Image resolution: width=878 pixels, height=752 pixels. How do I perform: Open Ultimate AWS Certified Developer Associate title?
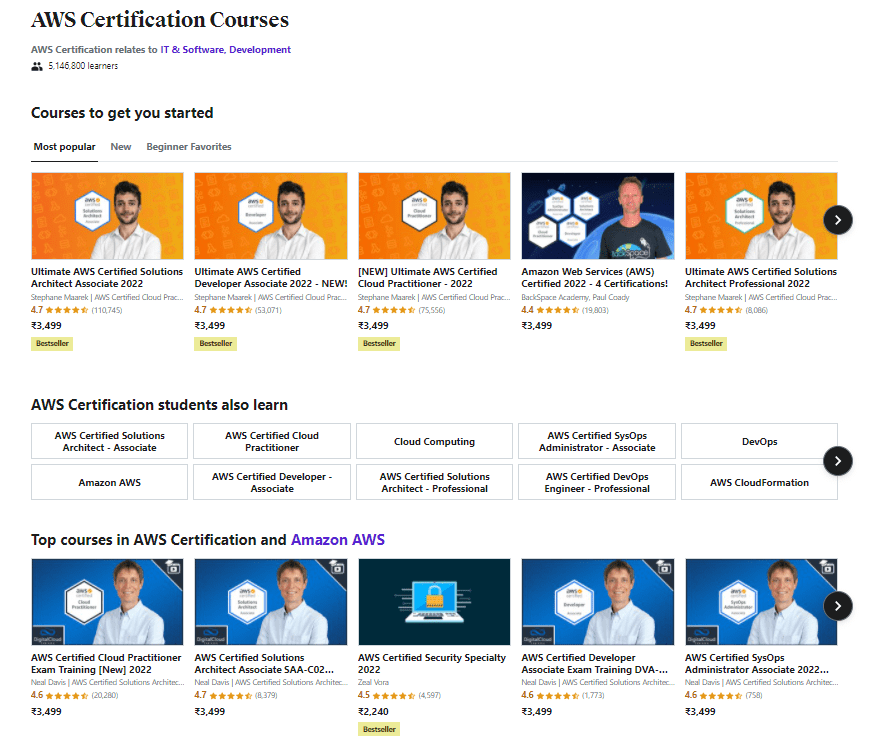271,278
